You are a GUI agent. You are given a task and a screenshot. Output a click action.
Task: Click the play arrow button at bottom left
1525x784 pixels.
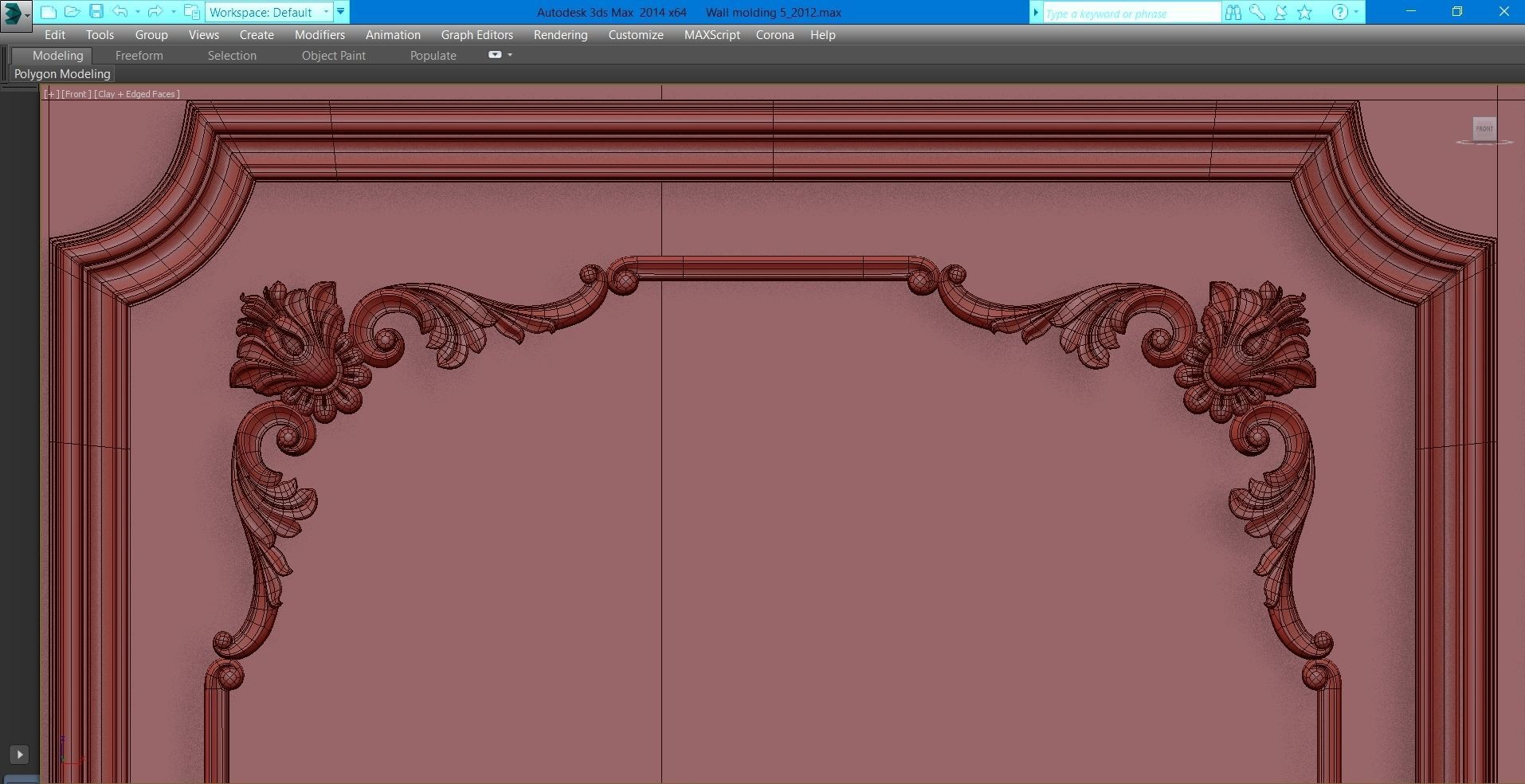click(x=19, y=755)
